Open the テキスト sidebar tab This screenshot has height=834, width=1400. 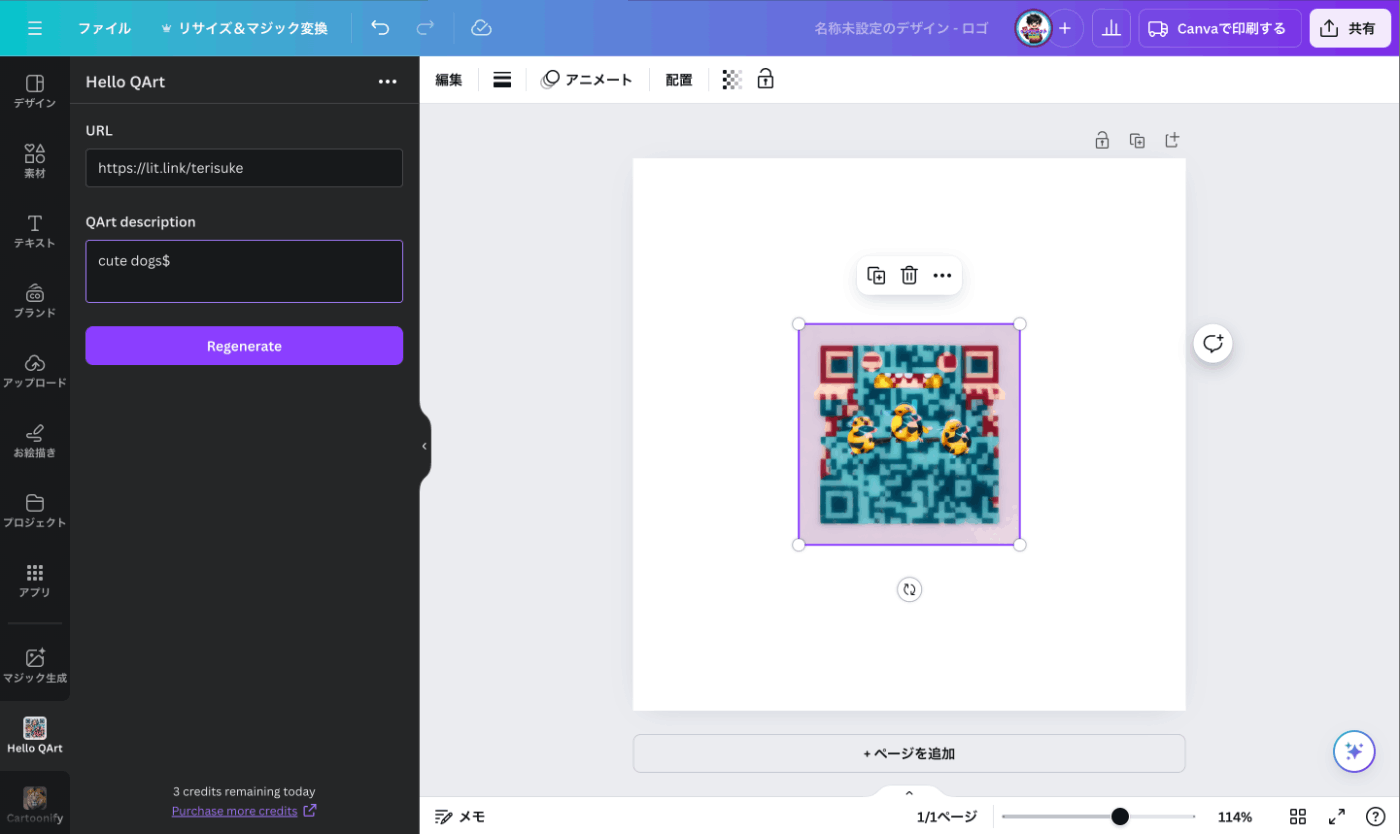point(35,231)
